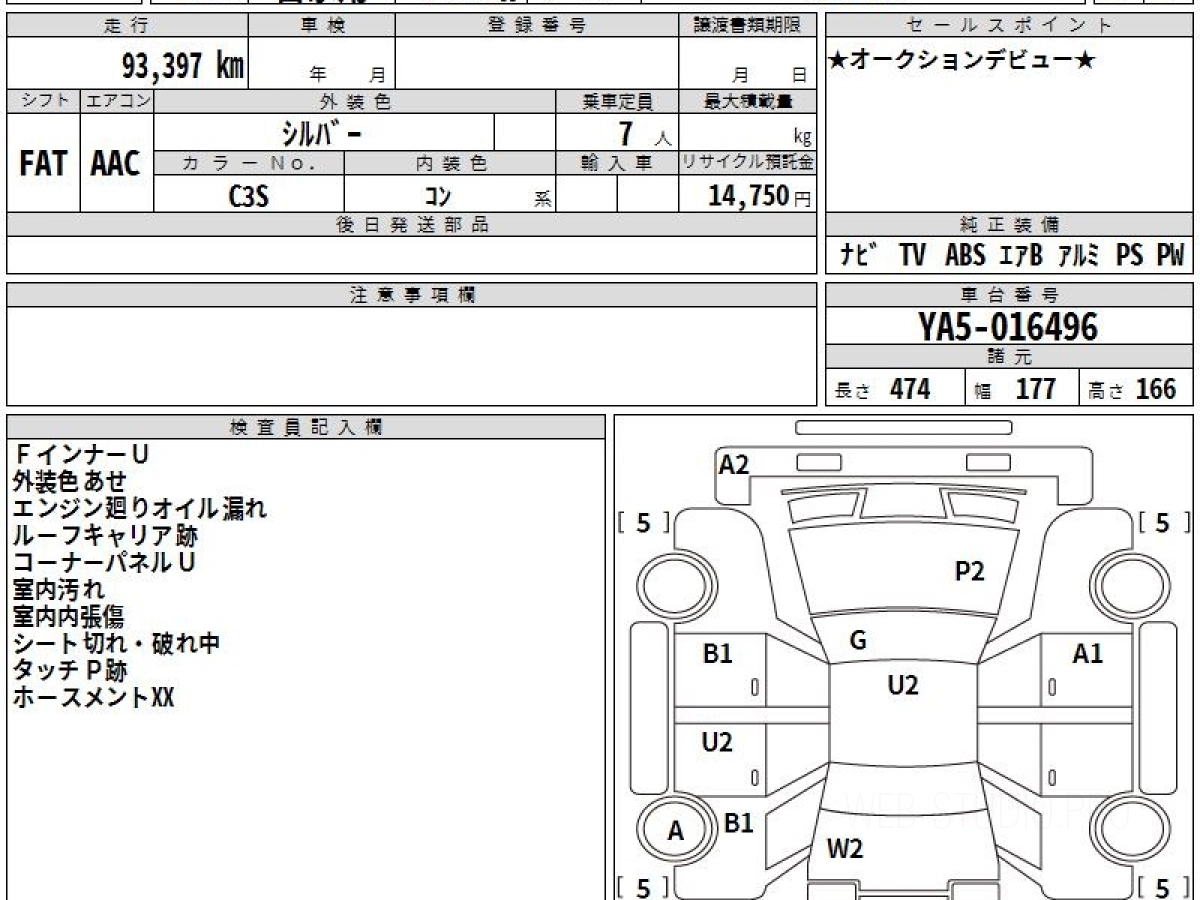The image size is (1200, 900).
Task: Click the カラーNo. header cell
Action: click(249, 163)
